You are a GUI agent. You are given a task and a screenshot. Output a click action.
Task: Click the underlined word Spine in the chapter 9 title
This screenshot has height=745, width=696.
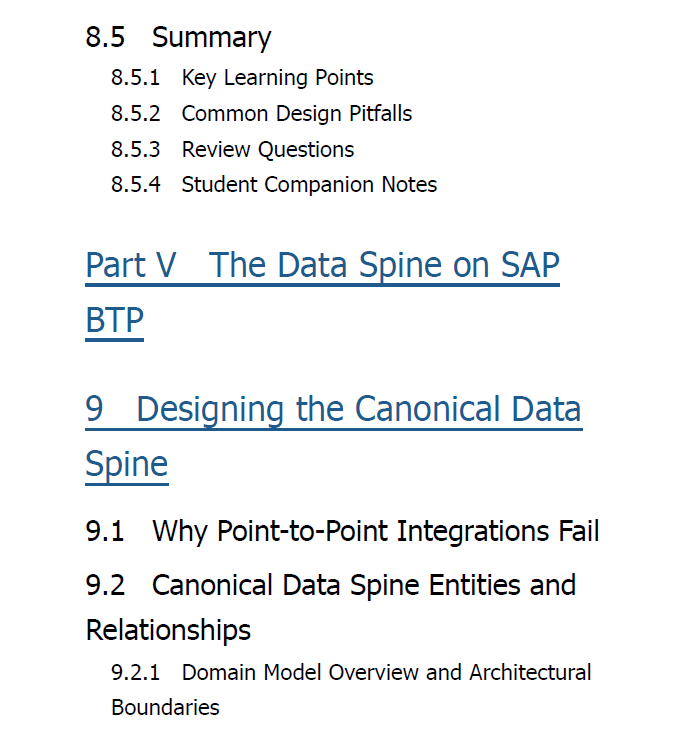(127, 465)
